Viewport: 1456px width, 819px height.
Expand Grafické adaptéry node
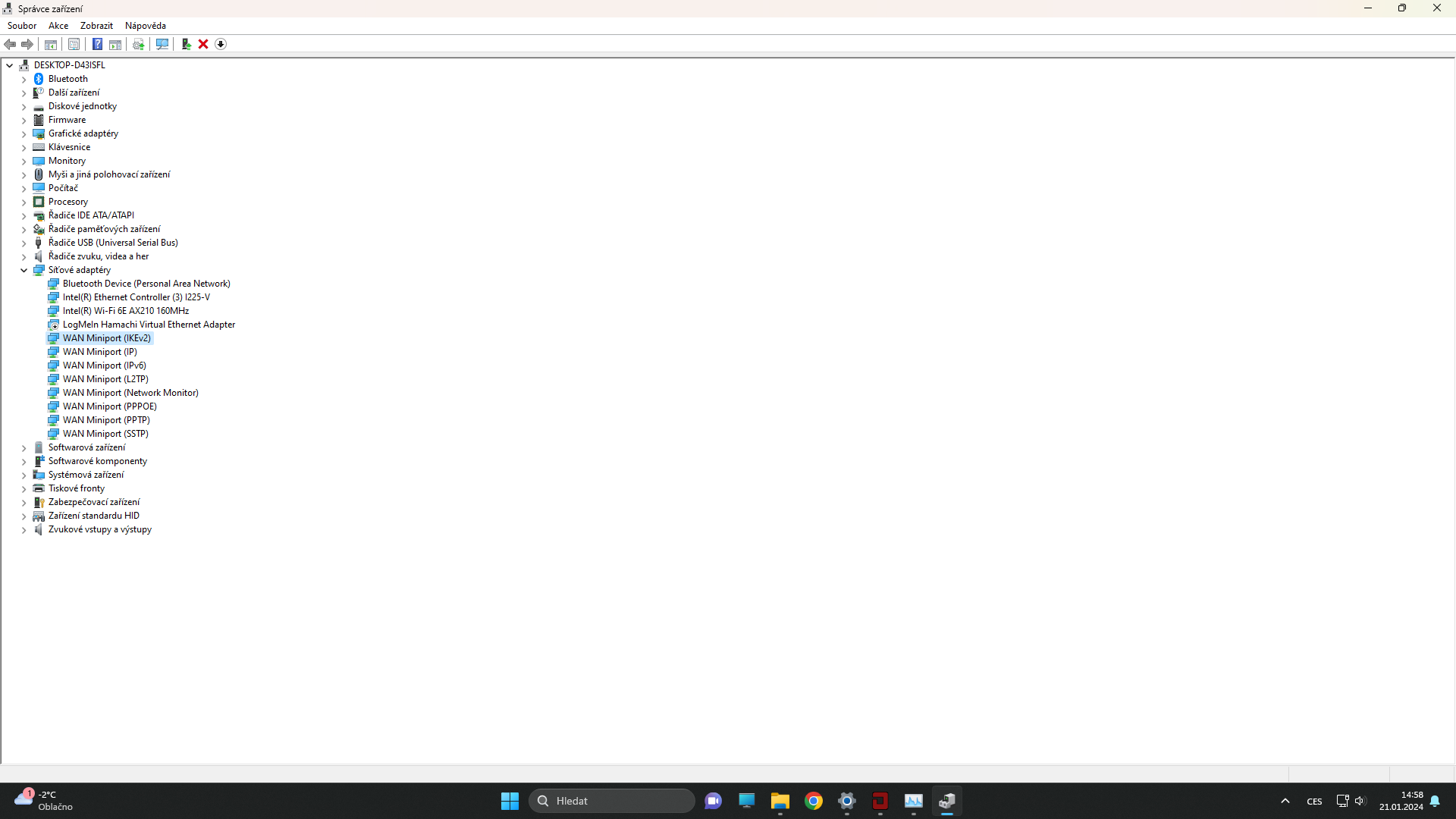click(24, 133)
